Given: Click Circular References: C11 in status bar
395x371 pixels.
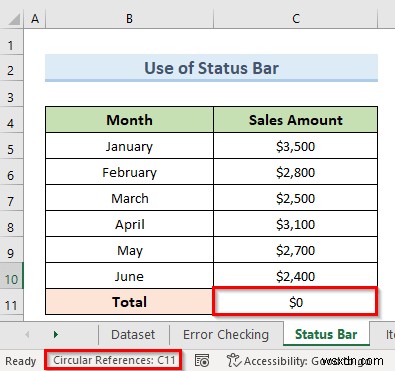Looking at the screenshot, I should [114, 360].
